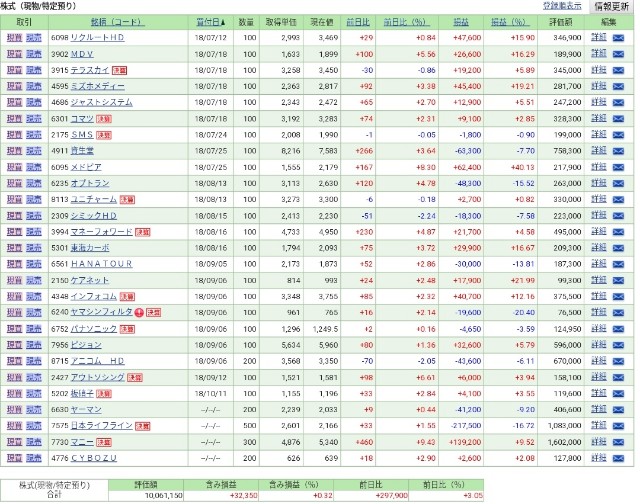Click the 決算 badge next to 板硝子

[x=104, y=394]
